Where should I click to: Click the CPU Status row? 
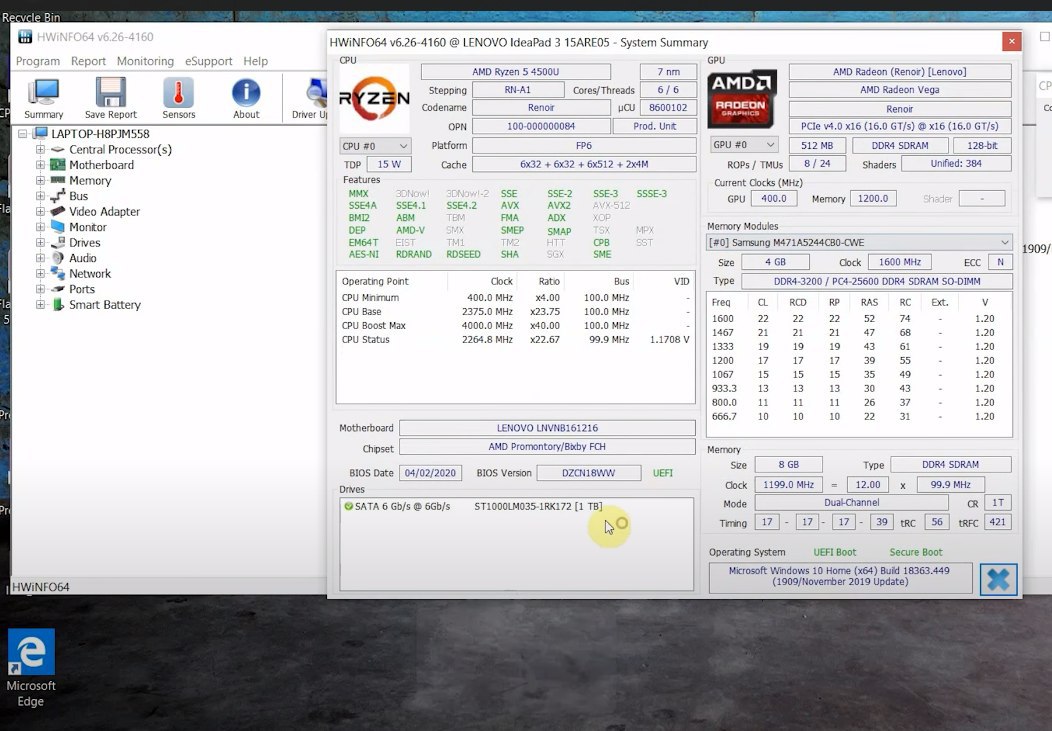[x=515, y=339]
